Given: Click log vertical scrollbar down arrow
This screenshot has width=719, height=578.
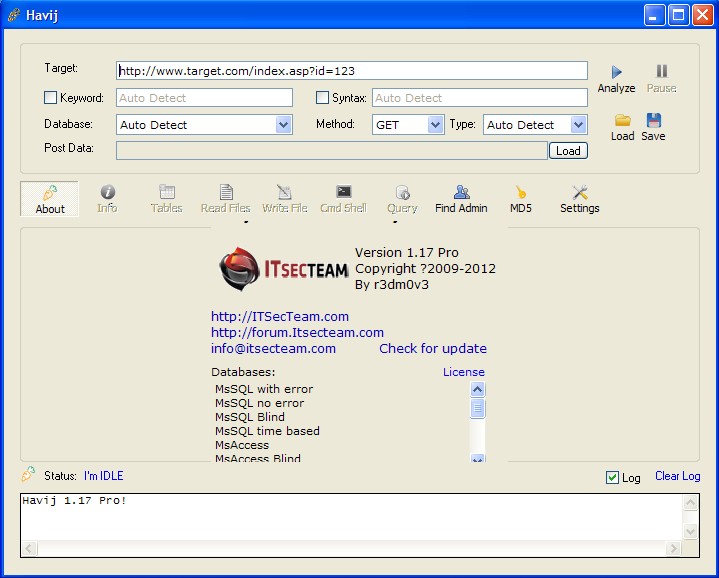Looking at the screenshot, I should (x=690, y=532).
